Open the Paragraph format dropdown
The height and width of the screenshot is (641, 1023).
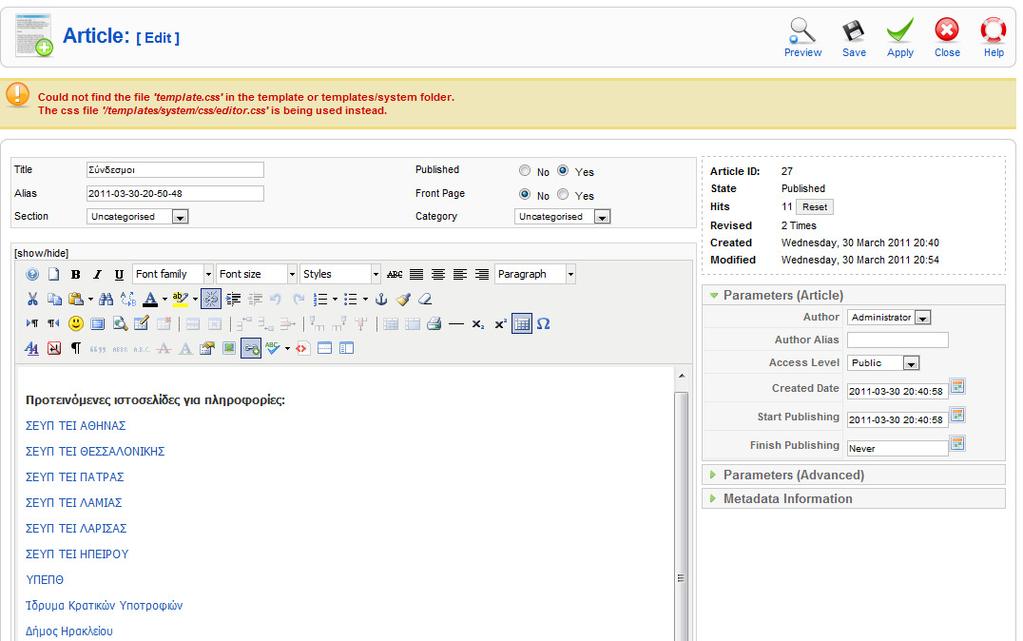pos(535,274)
